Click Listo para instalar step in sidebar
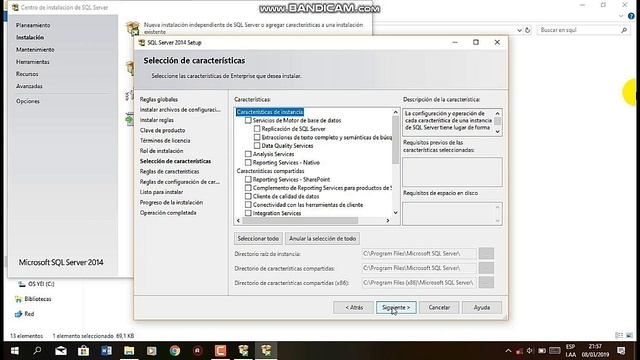This screenshot has height=360, width=640. (x=161, y=192)
